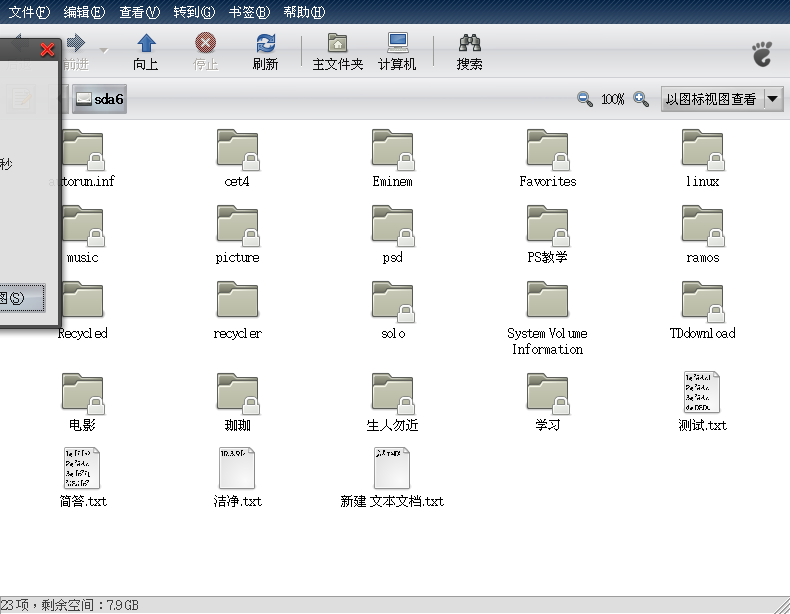The image size is (790, 614).
Task: Click the button ending in (S) in dialog
Action: (22, 298)
